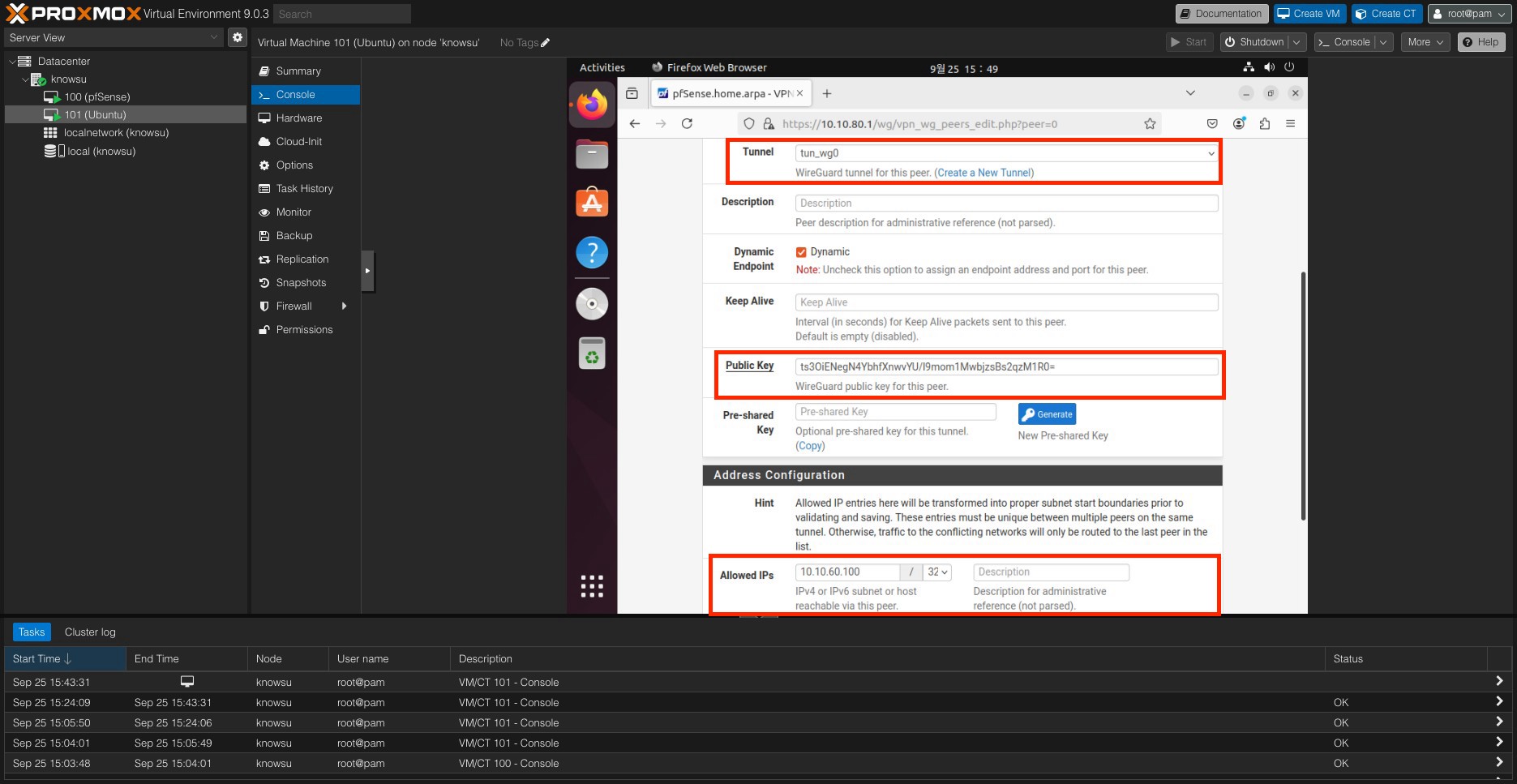
Task: Go back in Firefox
Action: click(635, 124)
